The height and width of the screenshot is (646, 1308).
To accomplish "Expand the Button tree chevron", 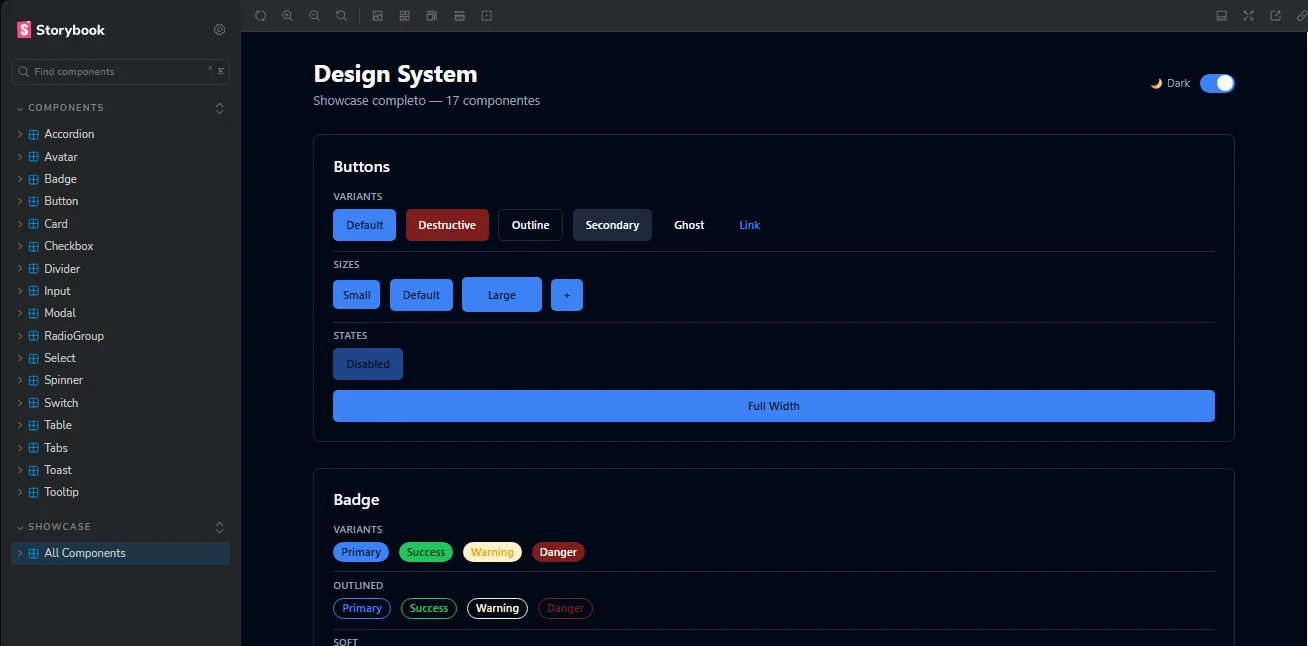I will coord(20,201).
